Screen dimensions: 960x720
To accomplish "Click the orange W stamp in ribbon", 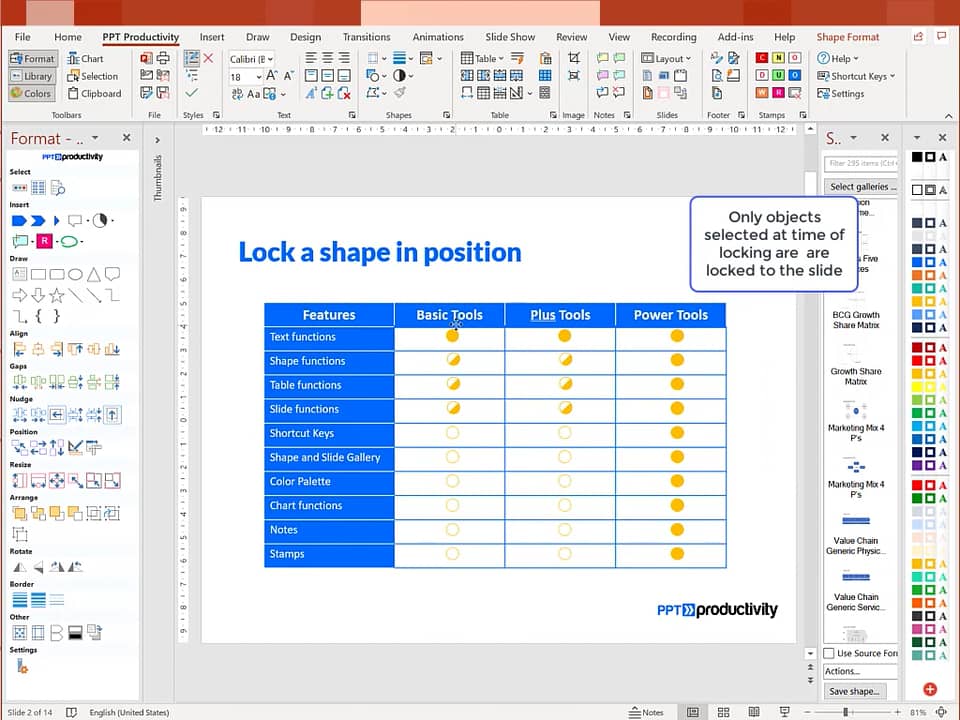I will point(762,93).
